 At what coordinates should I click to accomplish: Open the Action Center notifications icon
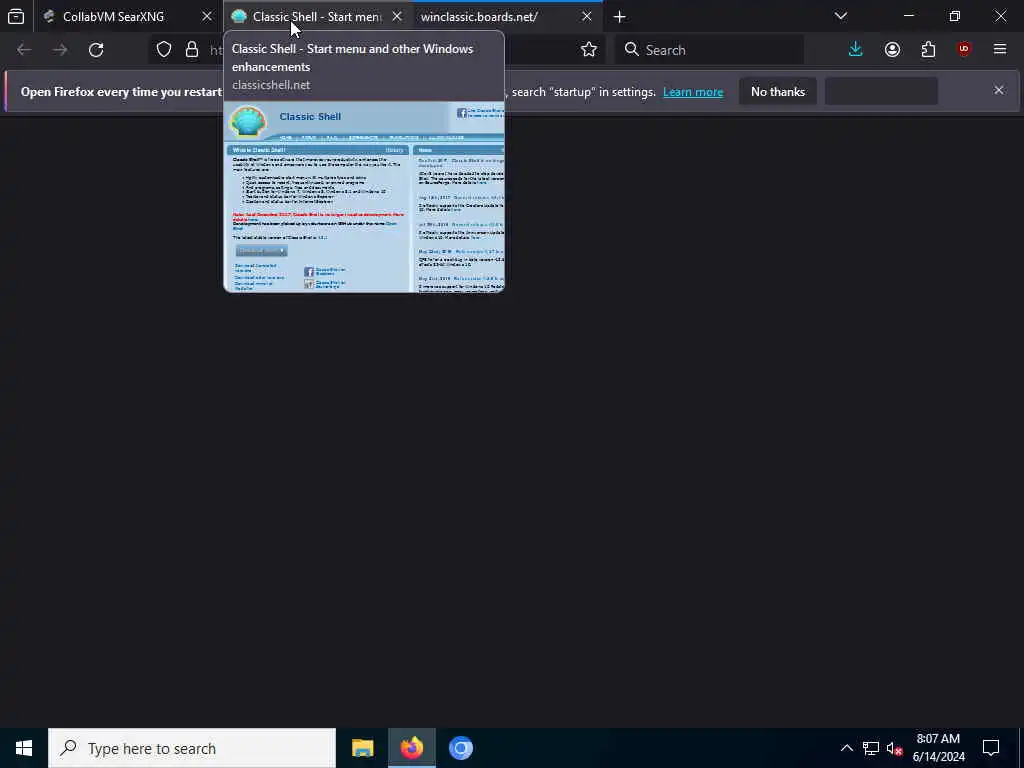[x=991, y=748]
